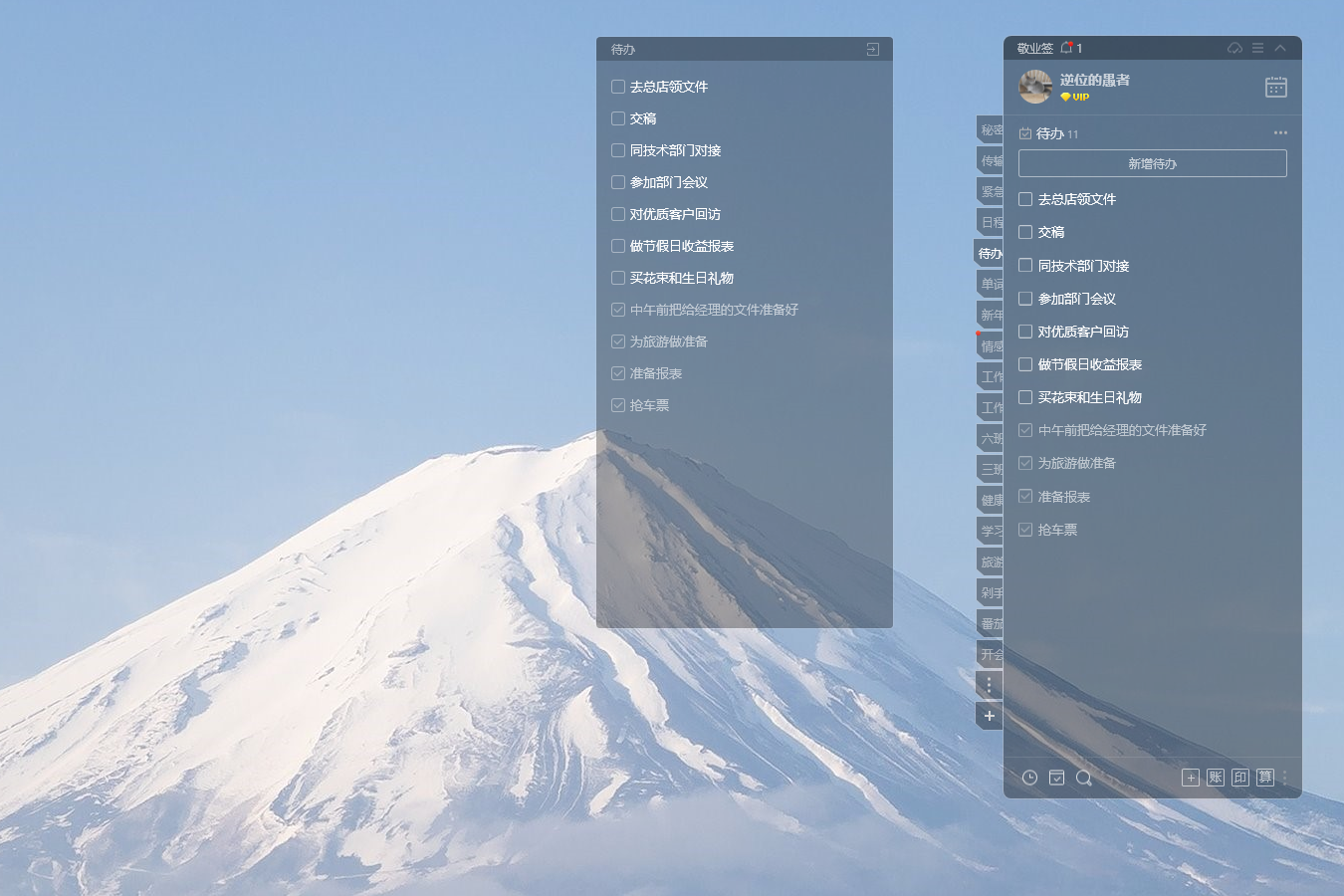Viewport: 1344px width, 896px height.
Task: Open the calendar icon beside username
Action: tap(1275, 88)
